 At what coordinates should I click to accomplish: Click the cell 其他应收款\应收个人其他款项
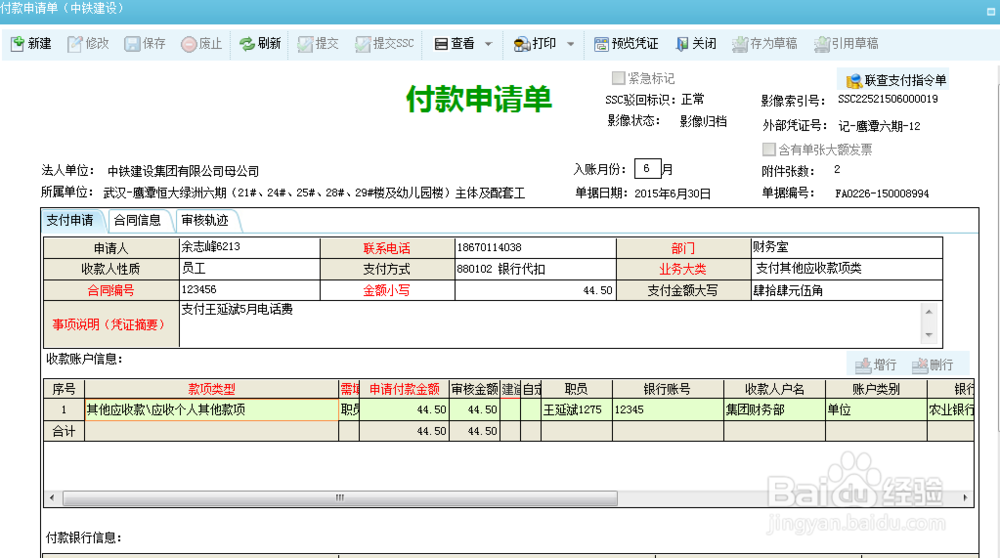pos(211,409)
